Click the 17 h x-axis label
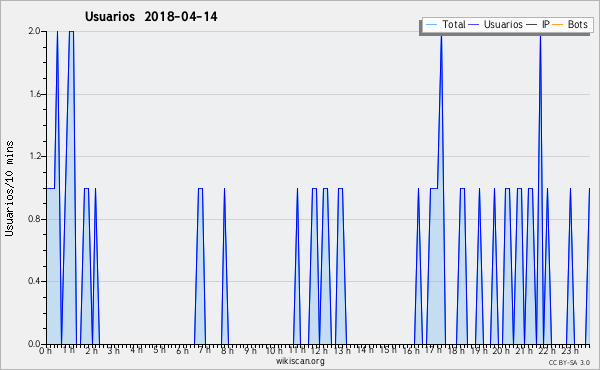 (433, 350)
